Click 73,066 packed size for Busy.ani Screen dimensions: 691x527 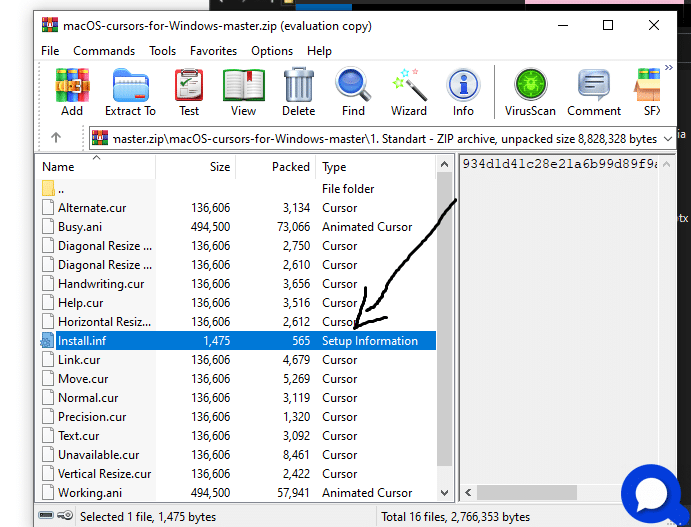293,226
